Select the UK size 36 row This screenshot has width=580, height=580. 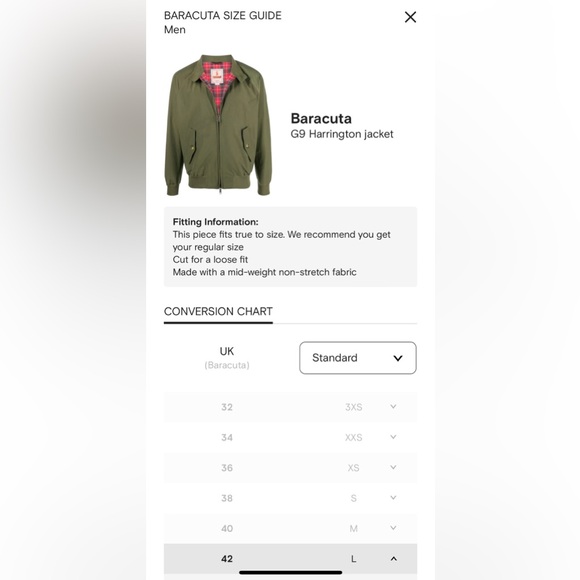click(290, 468)
